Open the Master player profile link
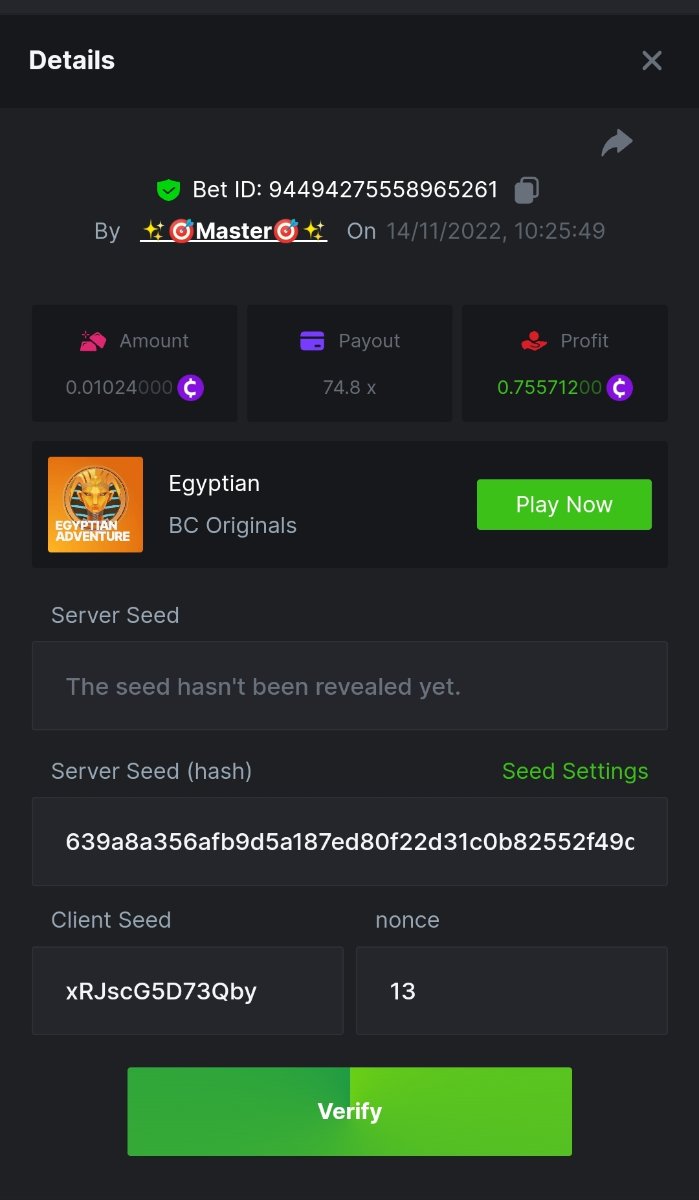The width and height of the screenshot is (699, 1200). point(234,231)
